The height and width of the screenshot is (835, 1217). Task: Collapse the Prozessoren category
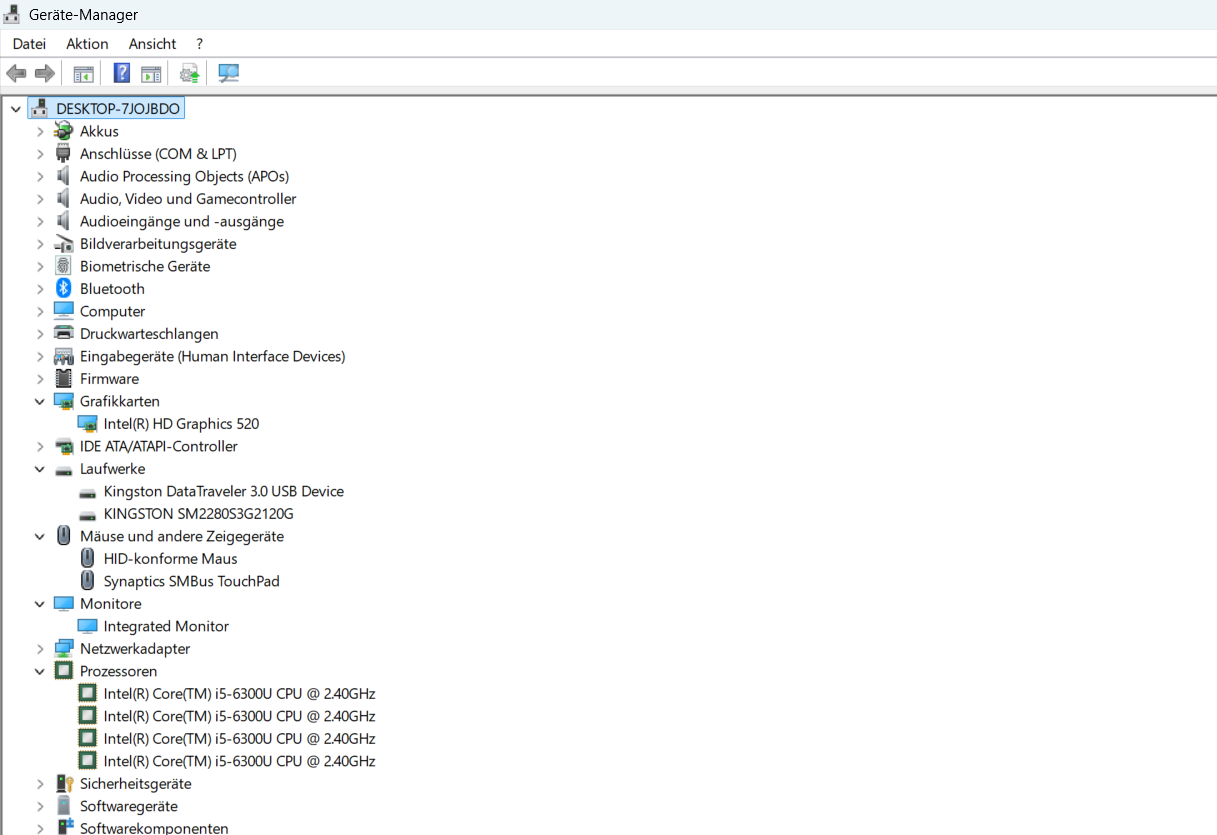[40, 671]
